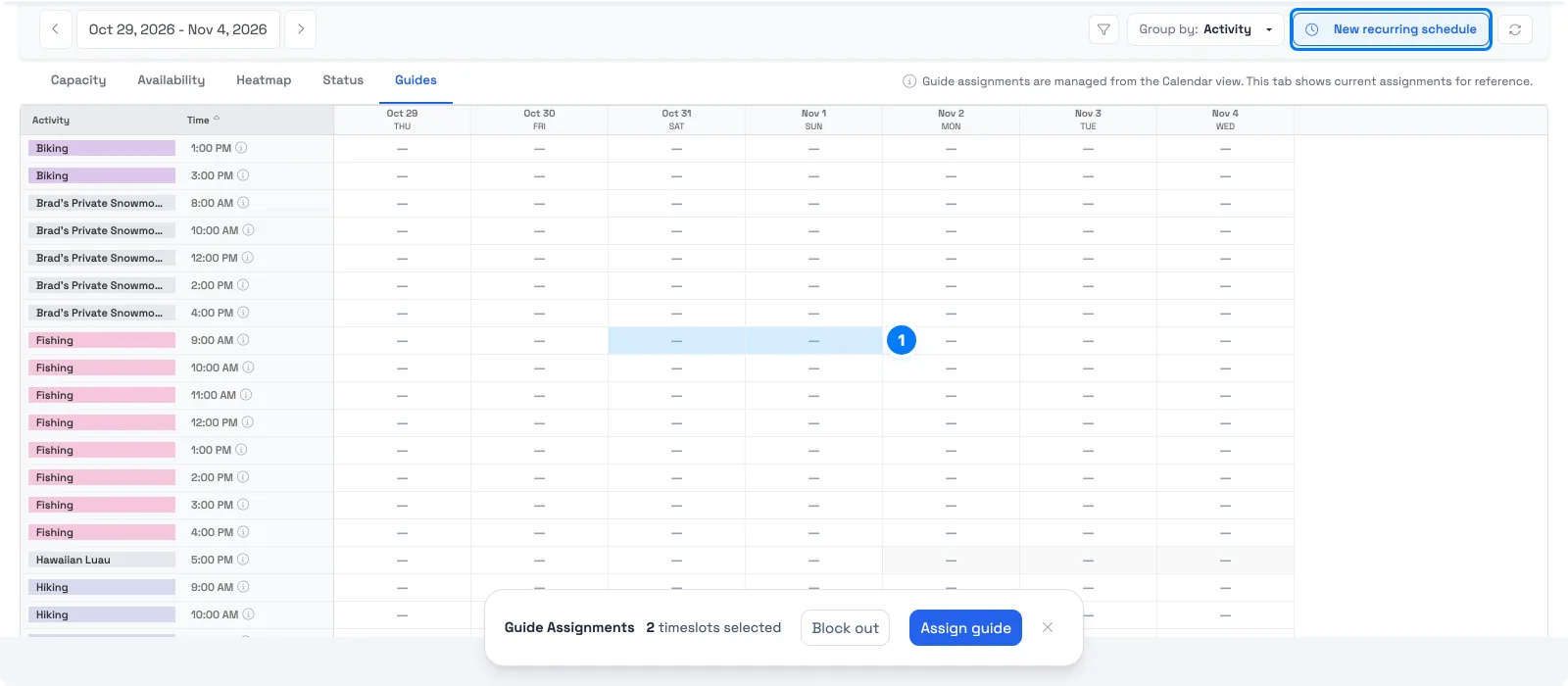
Task: Click the "2 timeslots selected" text
Action: [x=713, y=627]
